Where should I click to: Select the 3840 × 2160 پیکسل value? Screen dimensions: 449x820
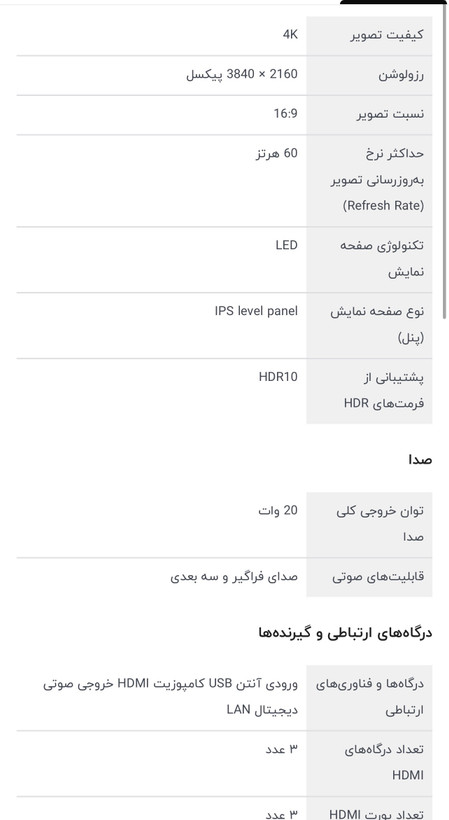[x=241, y=75]
